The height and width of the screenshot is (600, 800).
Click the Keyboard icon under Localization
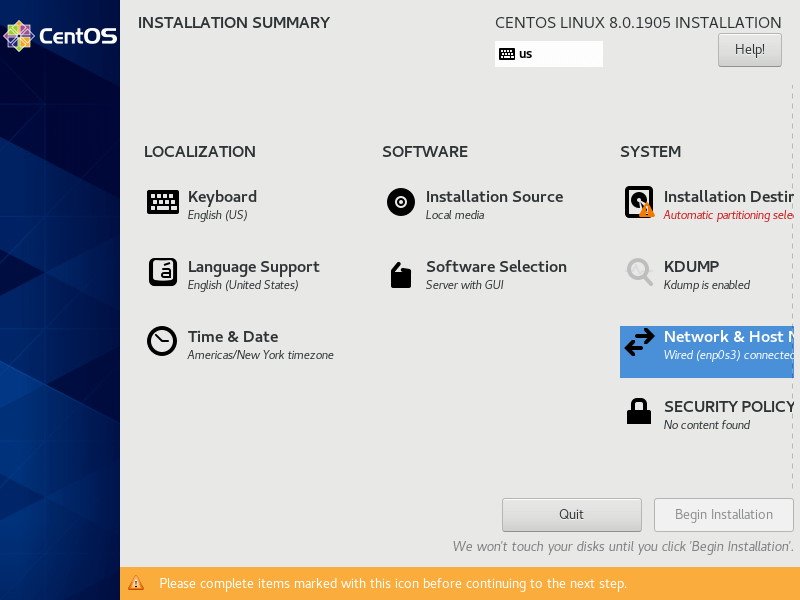(163, 202)
